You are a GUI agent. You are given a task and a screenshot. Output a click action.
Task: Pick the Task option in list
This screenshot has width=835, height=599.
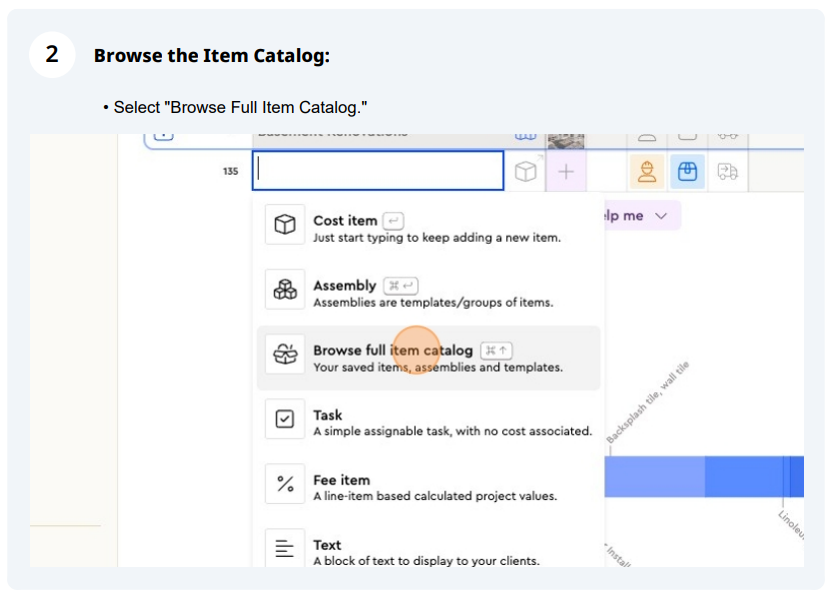click(x=429, y=422)
